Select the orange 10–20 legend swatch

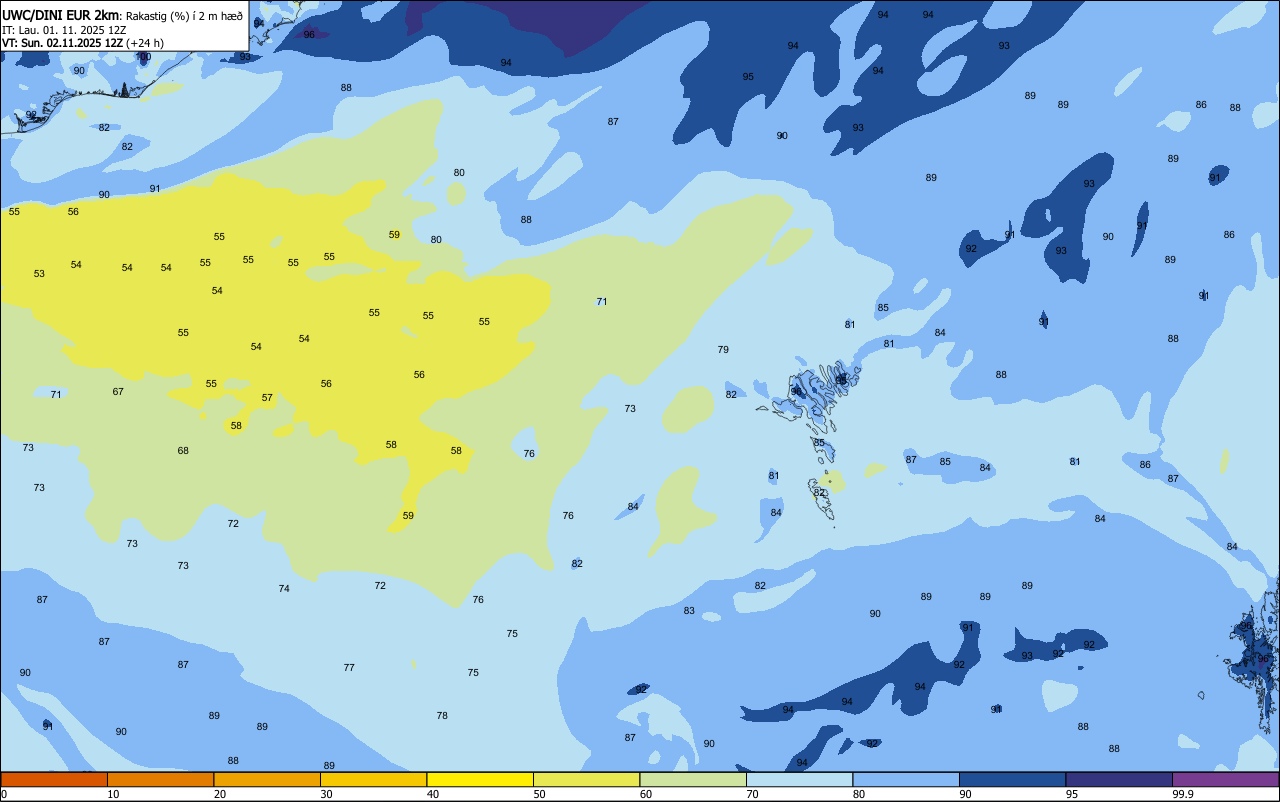pos(160,779)
